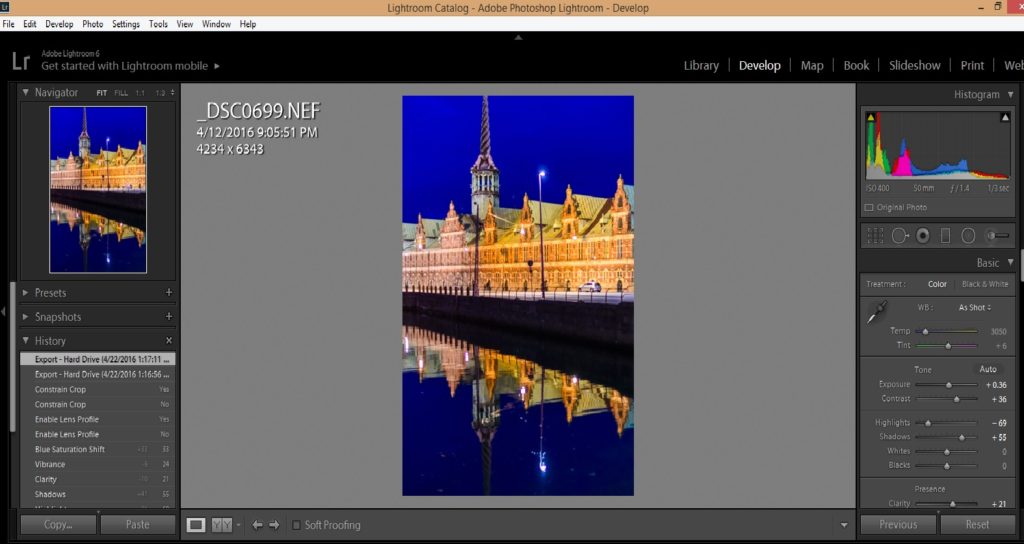Select the Spot Removal tool

click(899, 236)
